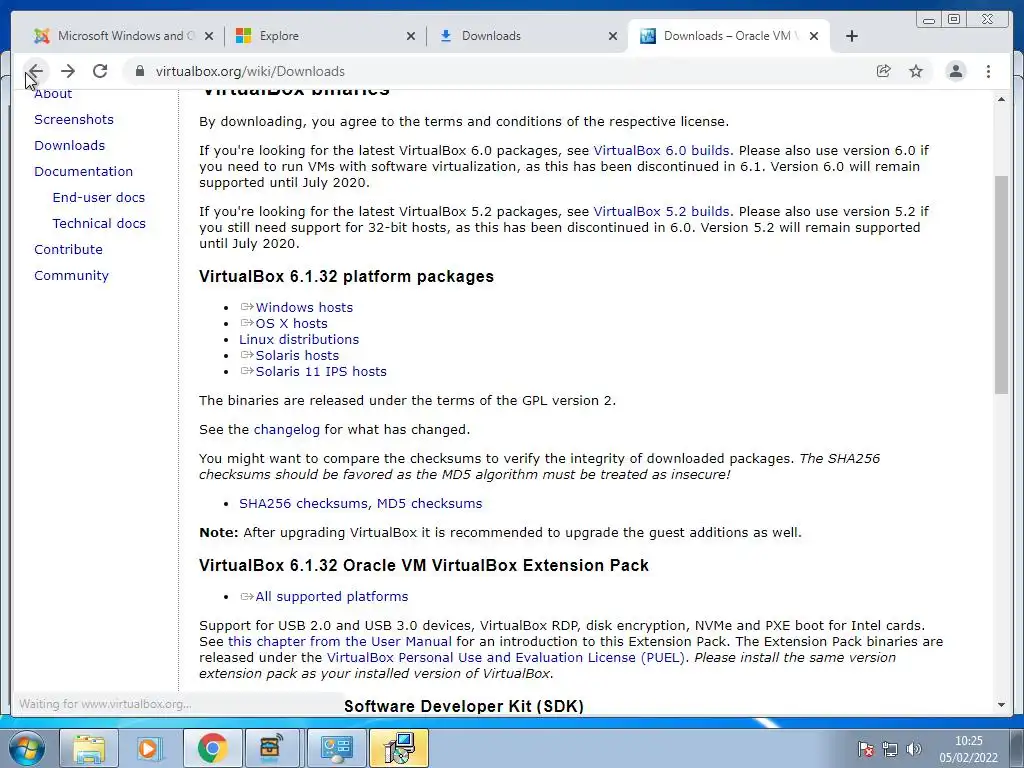Close the Microsoft Windows tab
Screen dimensions: 1024x768
point(209,36)
